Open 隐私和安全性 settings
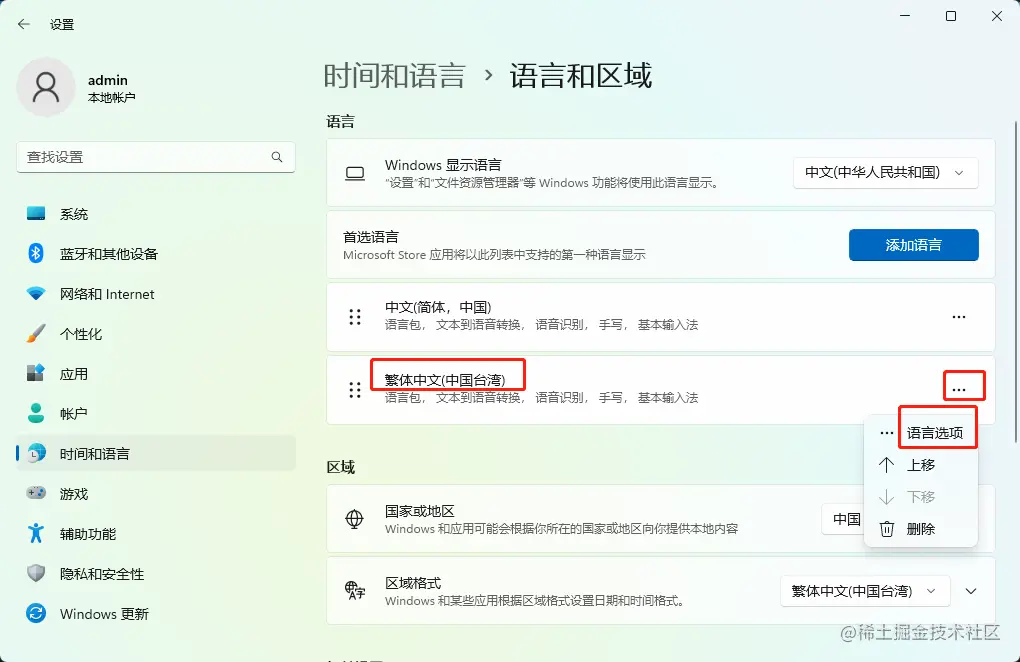Viewport: 1020px width, 662px height. (156, 574)
